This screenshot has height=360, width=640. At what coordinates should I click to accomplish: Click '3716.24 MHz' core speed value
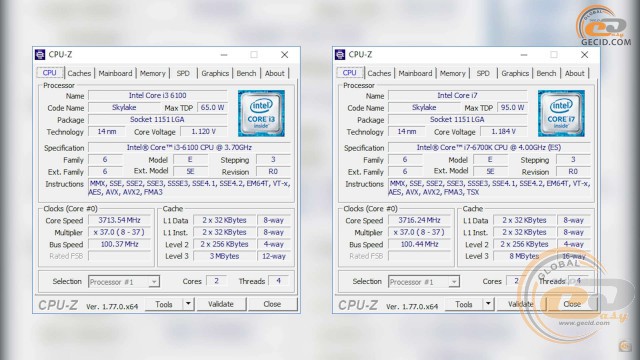419,220
